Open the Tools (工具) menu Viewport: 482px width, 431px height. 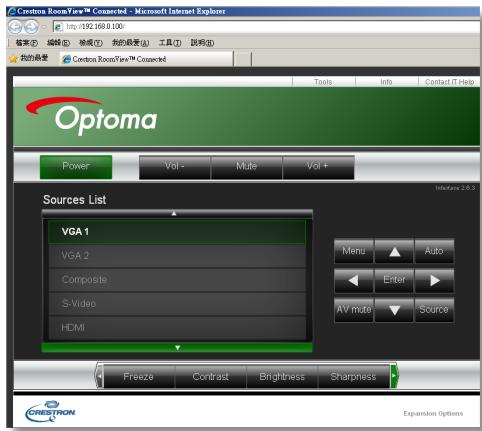170,43
